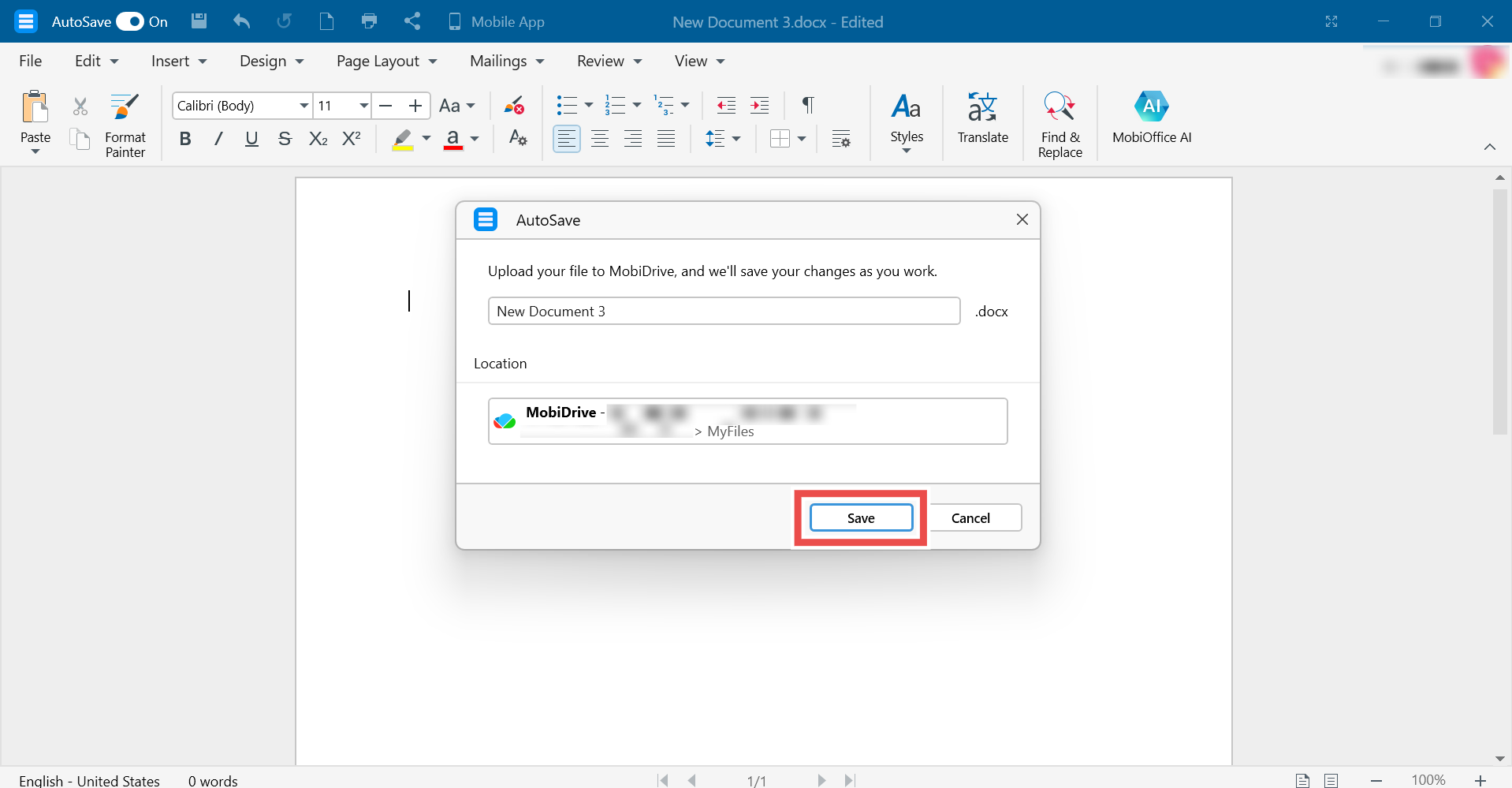Insert a bulleted list
This screenshot has width=1512, height=788.
(566, 106)
